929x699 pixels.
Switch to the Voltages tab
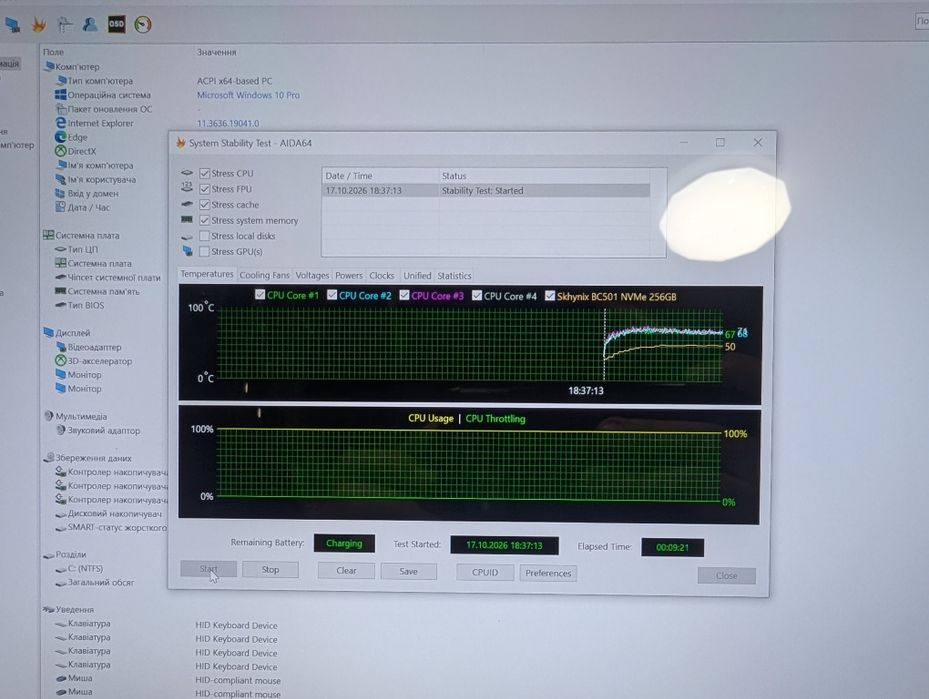pyautogui.click(x=312, y=275)
